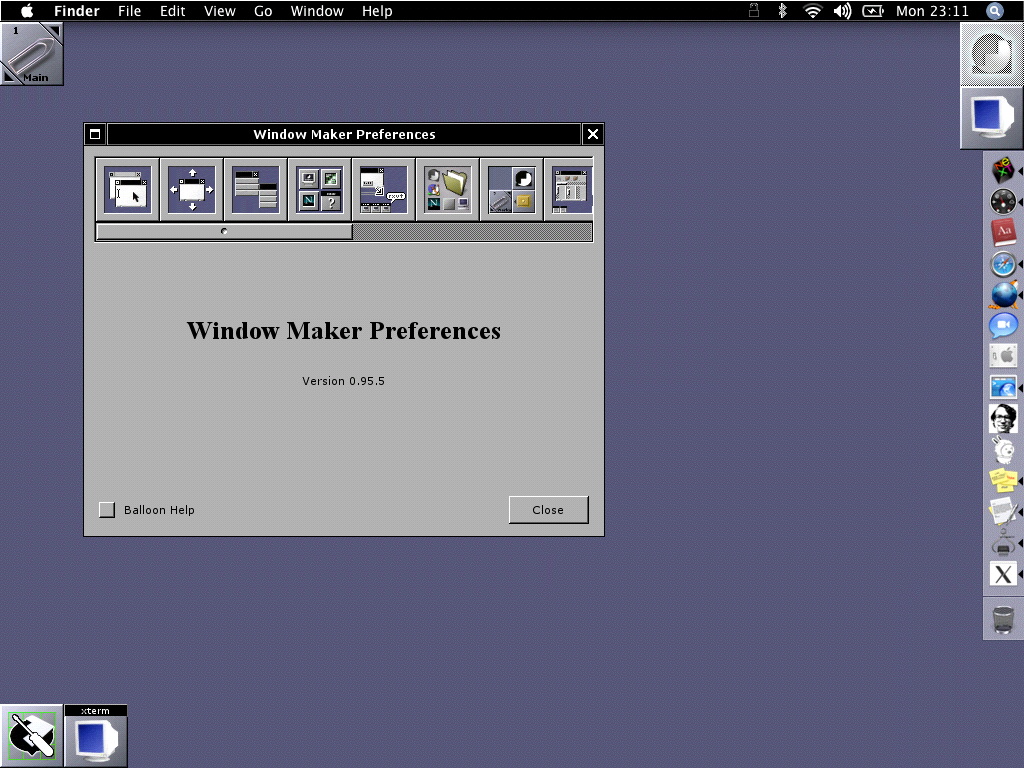Image resolution: width=1024 pixels, height=768 pixels.
Task: Click the volume icon in menu bar
Action: [x=842, y=11]
